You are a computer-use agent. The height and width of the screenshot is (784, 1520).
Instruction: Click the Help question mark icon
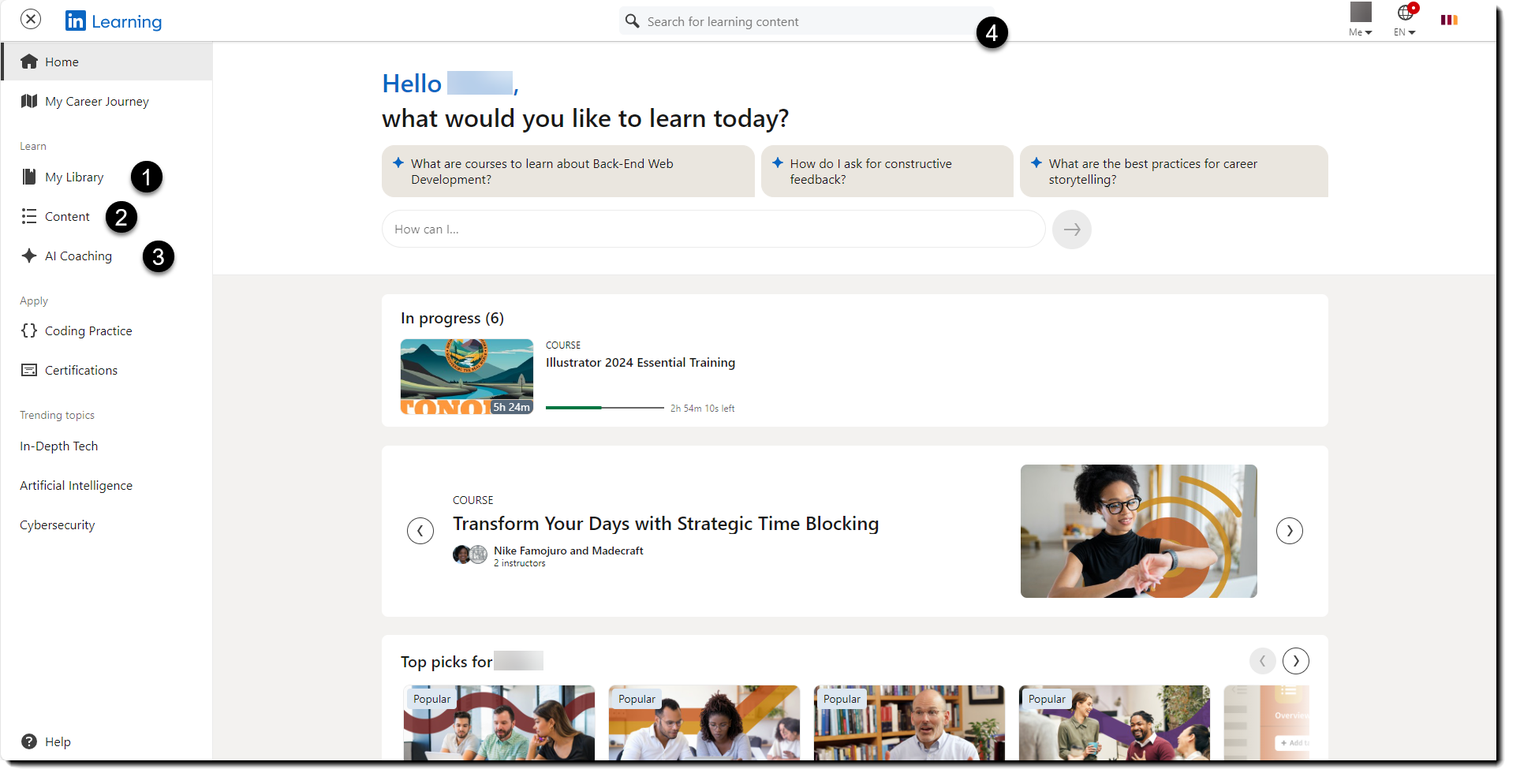coord(29,741)
